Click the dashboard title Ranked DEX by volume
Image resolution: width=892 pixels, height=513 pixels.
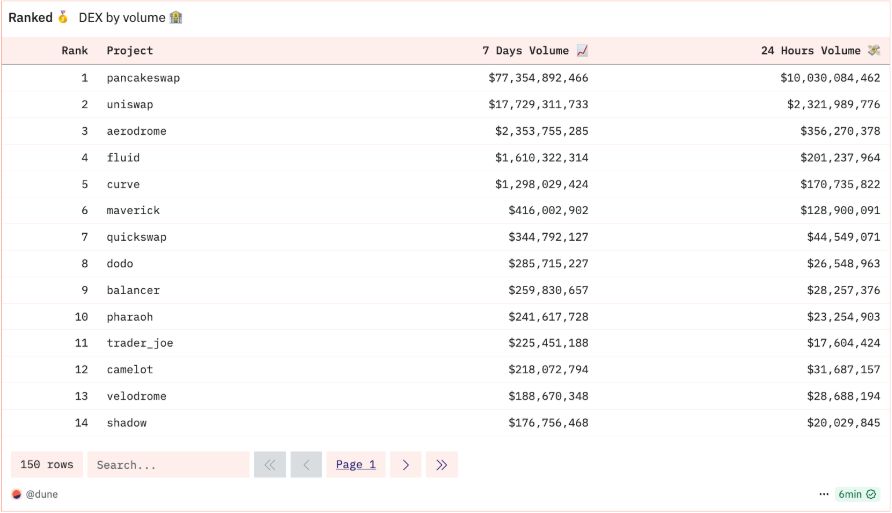(95, 18)
